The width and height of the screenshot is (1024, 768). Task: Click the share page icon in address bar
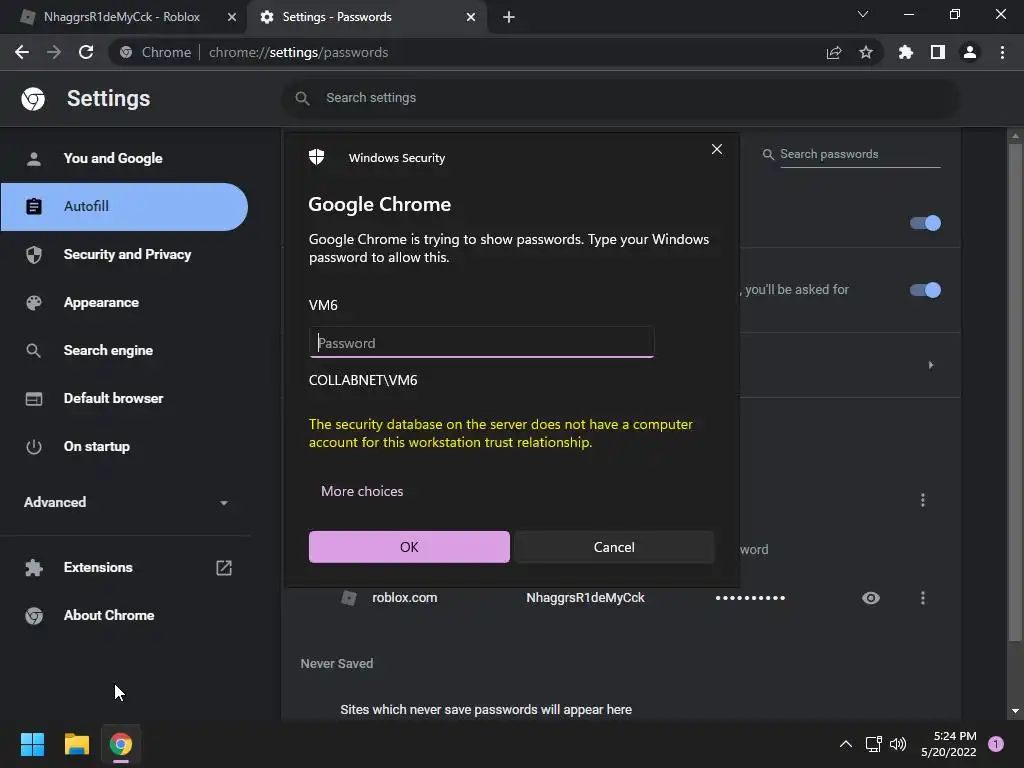[x=833, y=52]
